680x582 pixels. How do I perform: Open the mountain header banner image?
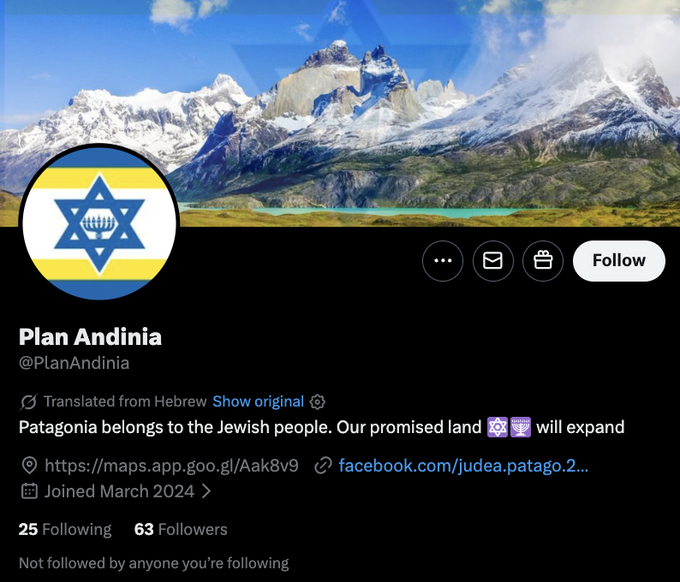[340, 113]
